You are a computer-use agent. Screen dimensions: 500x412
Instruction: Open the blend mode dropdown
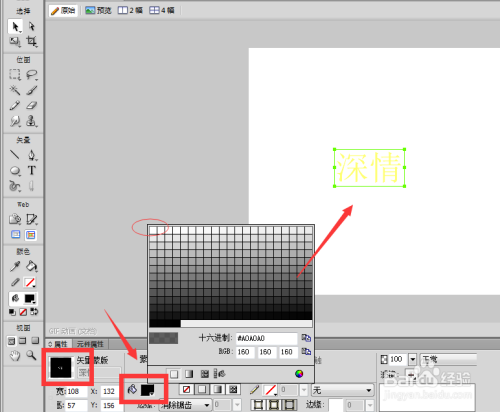(x=448, y=359)
